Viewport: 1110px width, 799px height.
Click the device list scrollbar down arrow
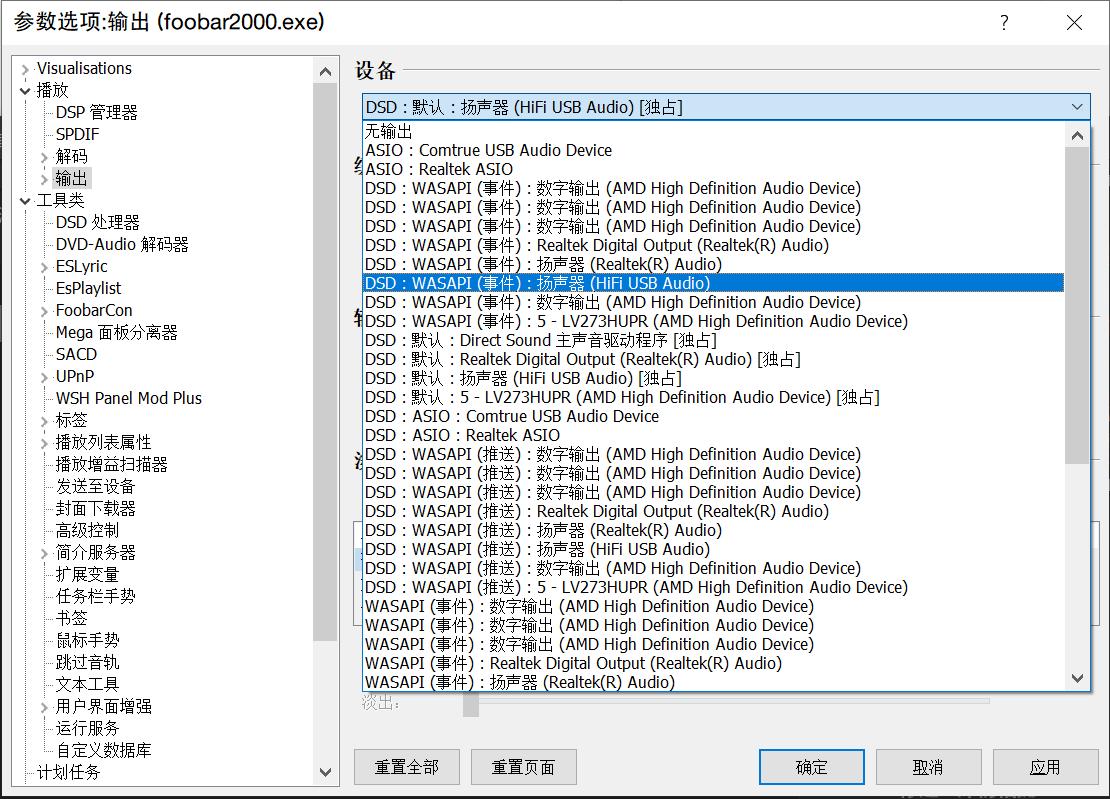(1077, 678)
